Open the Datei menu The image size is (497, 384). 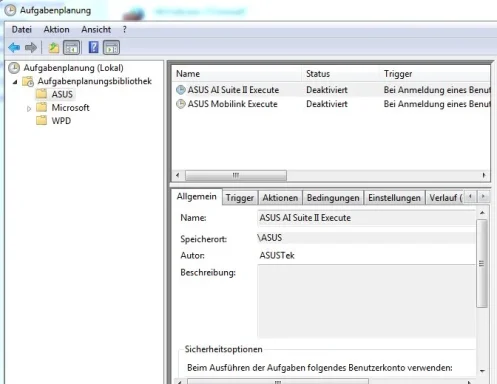tap(22, 29)
